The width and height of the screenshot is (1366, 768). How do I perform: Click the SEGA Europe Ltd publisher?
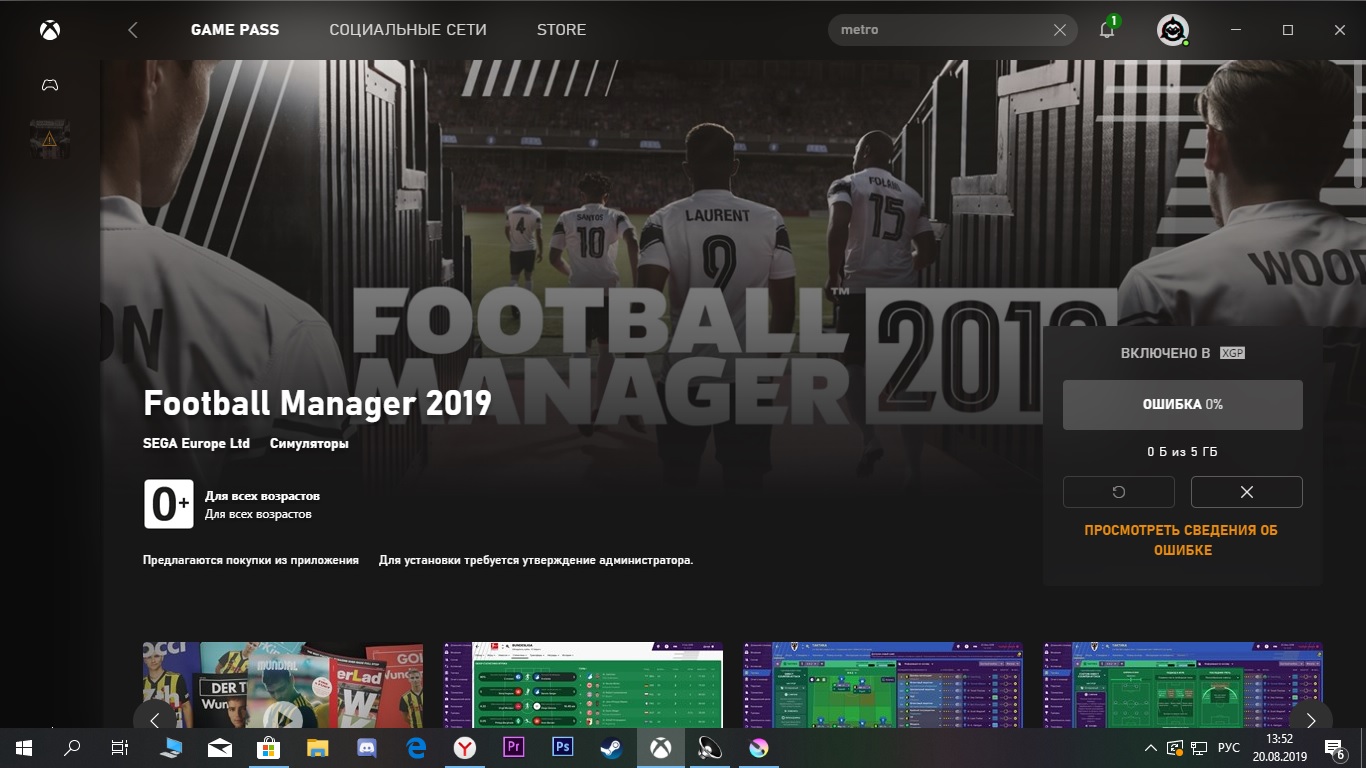pyautogui.click(x=196, y=443)
